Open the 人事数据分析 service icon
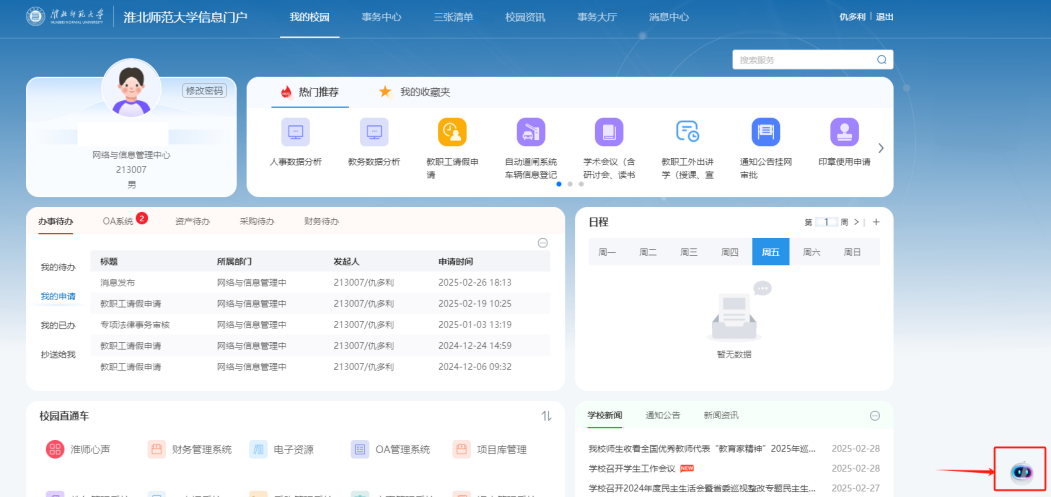Screen dimensions: 1051x497 (x=295, y=132)
